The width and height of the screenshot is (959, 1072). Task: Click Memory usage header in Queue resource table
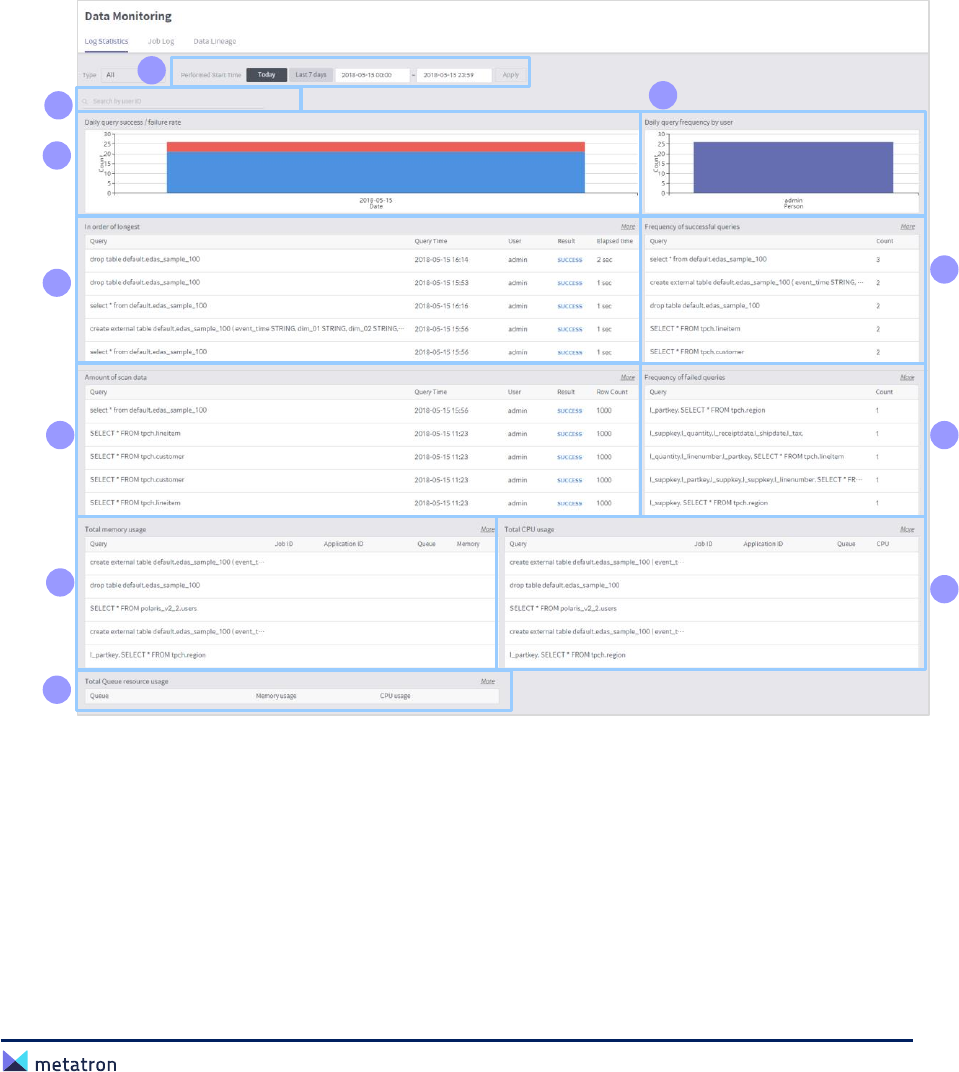point(276,696)
